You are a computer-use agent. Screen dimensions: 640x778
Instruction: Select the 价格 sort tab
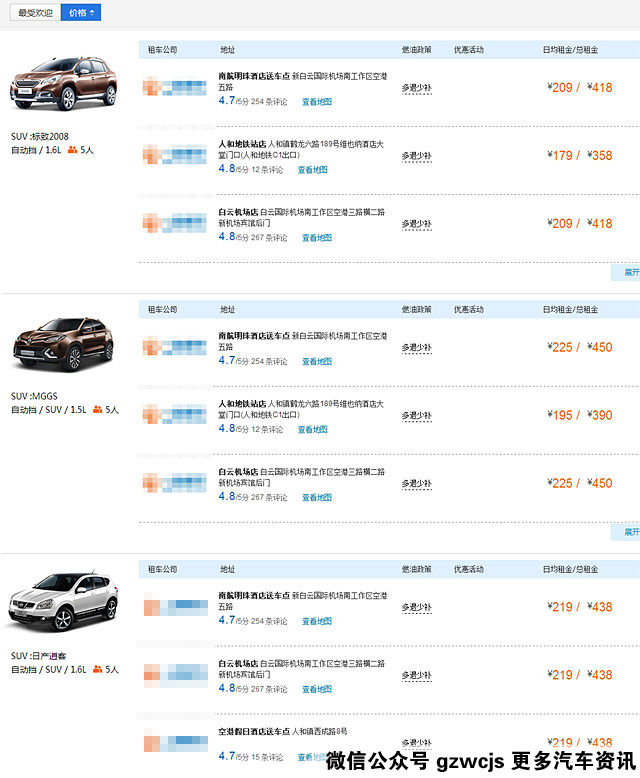pos(77,13)
